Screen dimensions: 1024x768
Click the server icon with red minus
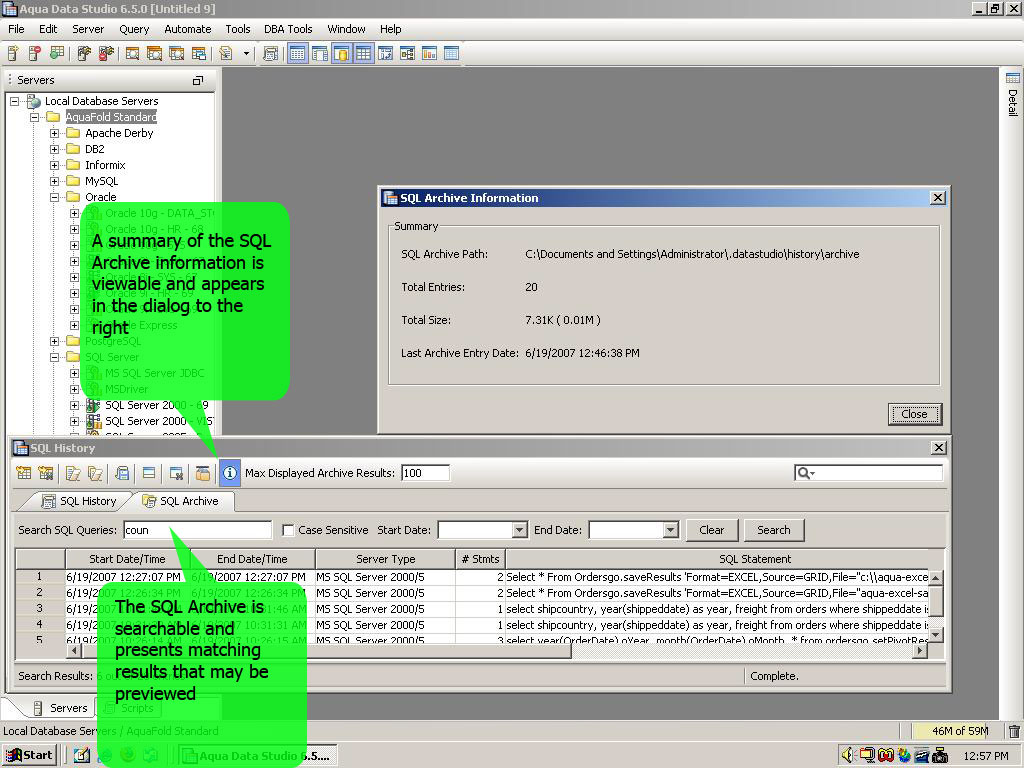(35, 54)
